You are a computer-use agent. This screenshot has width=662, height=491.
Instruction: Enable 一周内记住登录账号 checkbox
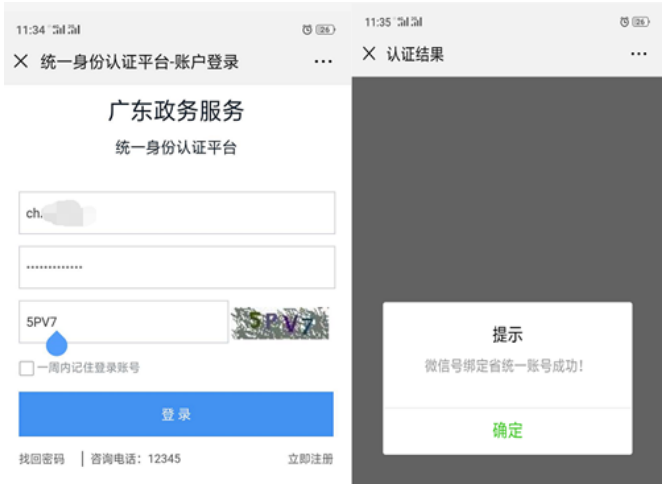click(x=27, y=368)
